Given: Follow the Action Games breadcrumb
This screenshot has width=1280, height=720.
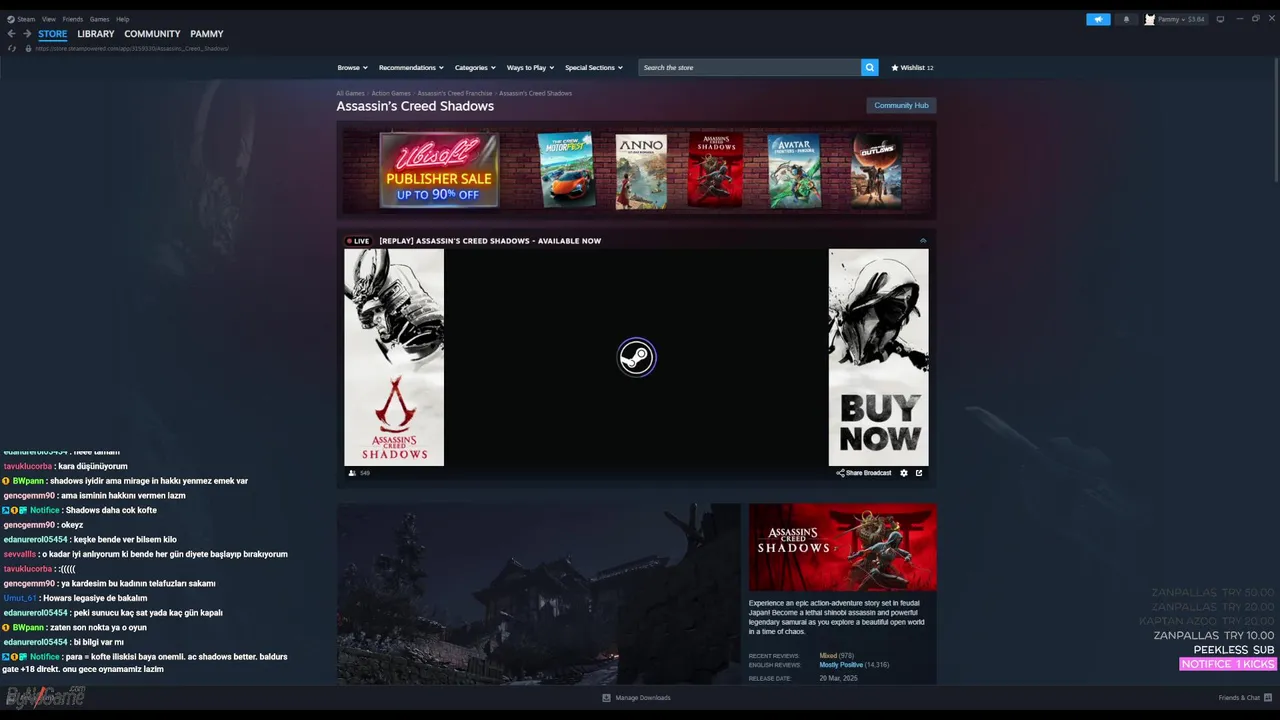Looking at the screenshot, I should click(391, 93).
